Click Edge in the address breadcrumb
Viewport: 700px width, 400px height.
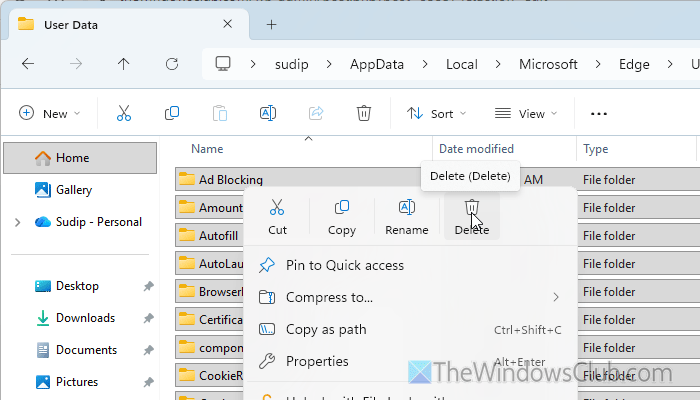pos(634,64)
